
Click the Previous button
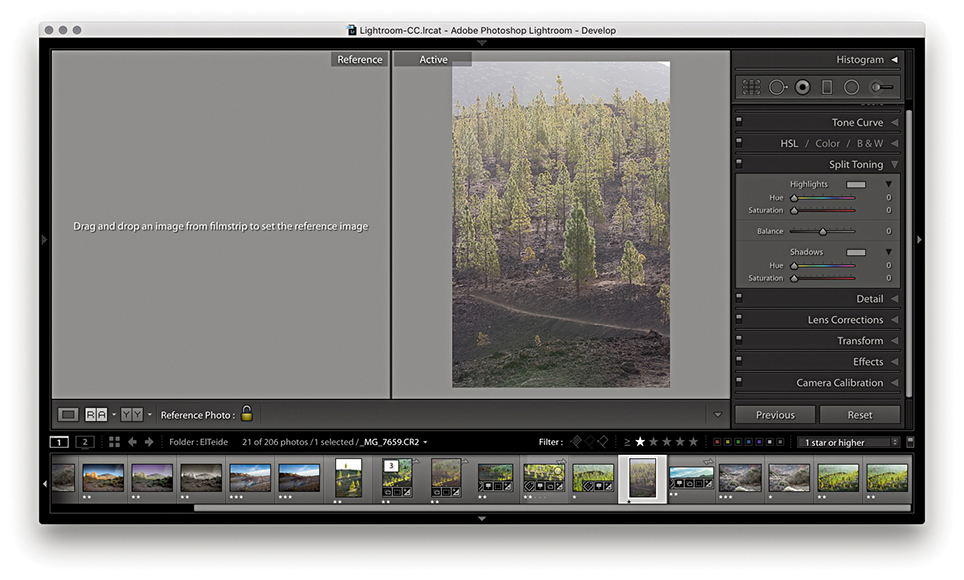[x=775, y=415]
